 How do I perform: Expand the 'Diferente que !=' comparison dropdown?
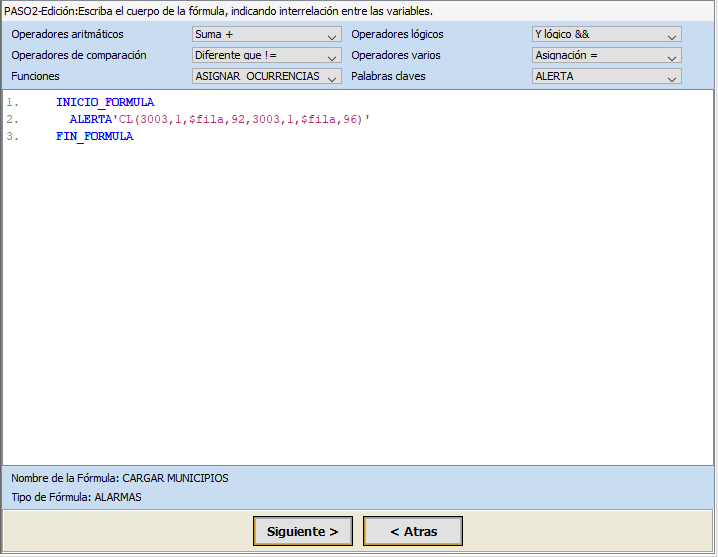point(266,56)
